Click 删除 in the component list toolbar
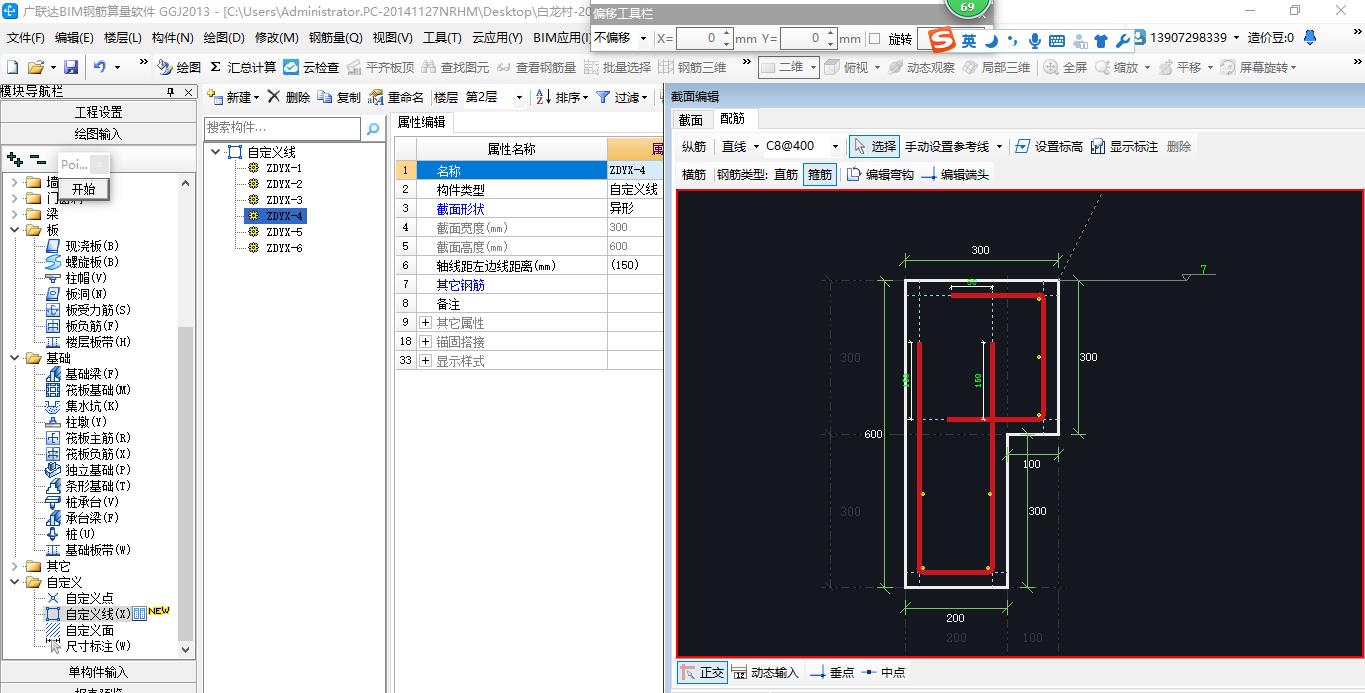1365x693 pixels. tap(289, 97)
